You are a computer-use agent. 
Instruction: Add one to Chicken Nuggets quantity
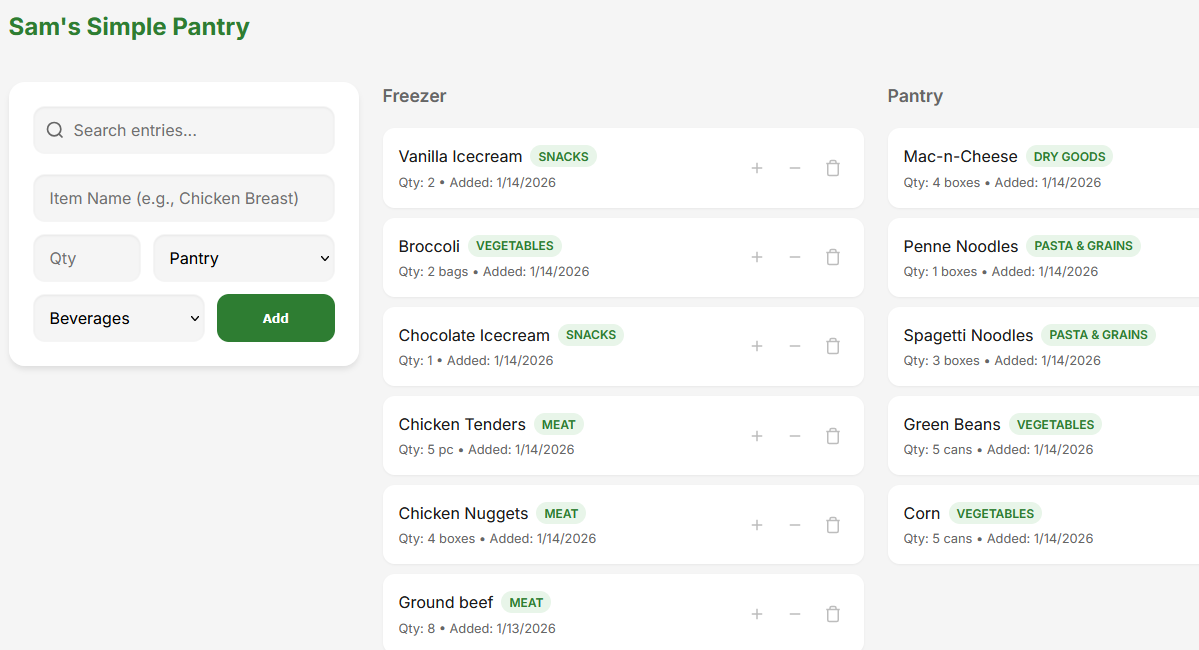click(x=757, y=525)
